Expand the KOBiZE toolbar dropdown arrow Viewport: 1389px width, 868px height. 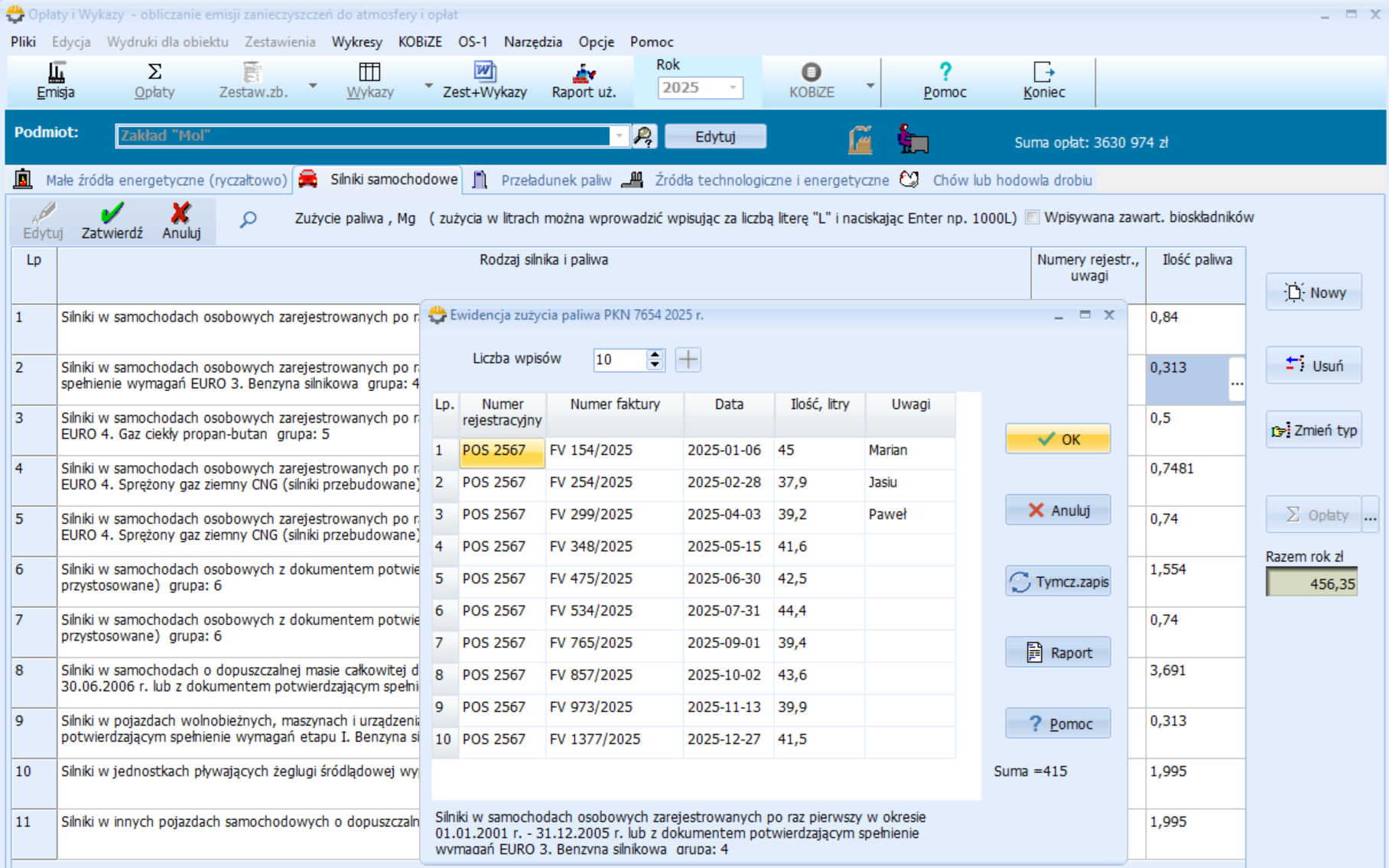[870, 86]
